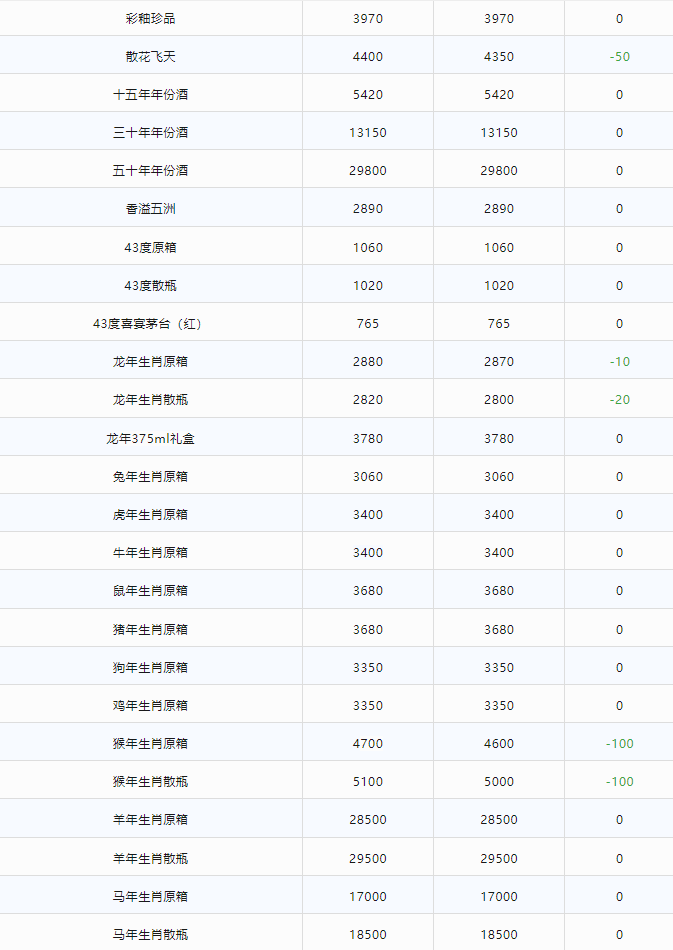Click the 羊年生肖原箱 product name
673x950 pixels.
click(150, 820)
